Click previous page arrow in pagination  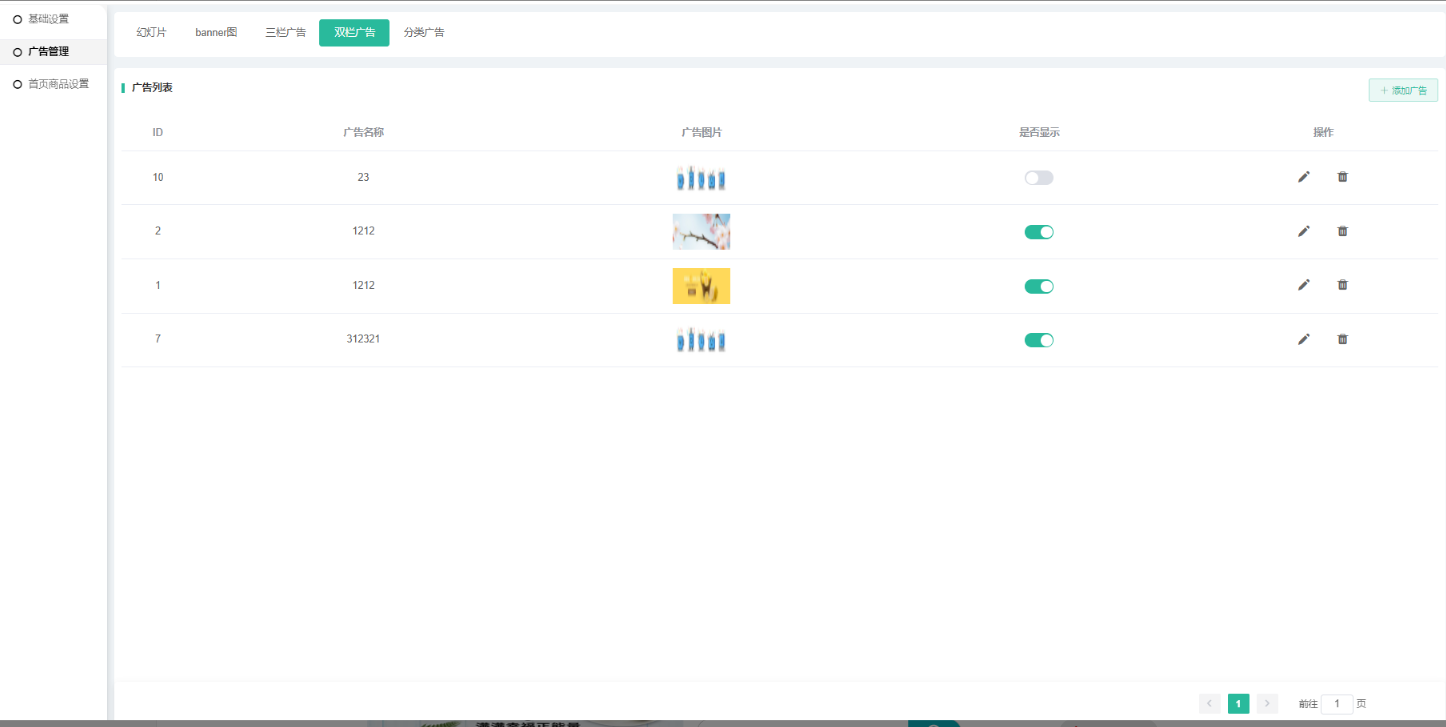pos(1209,704)
